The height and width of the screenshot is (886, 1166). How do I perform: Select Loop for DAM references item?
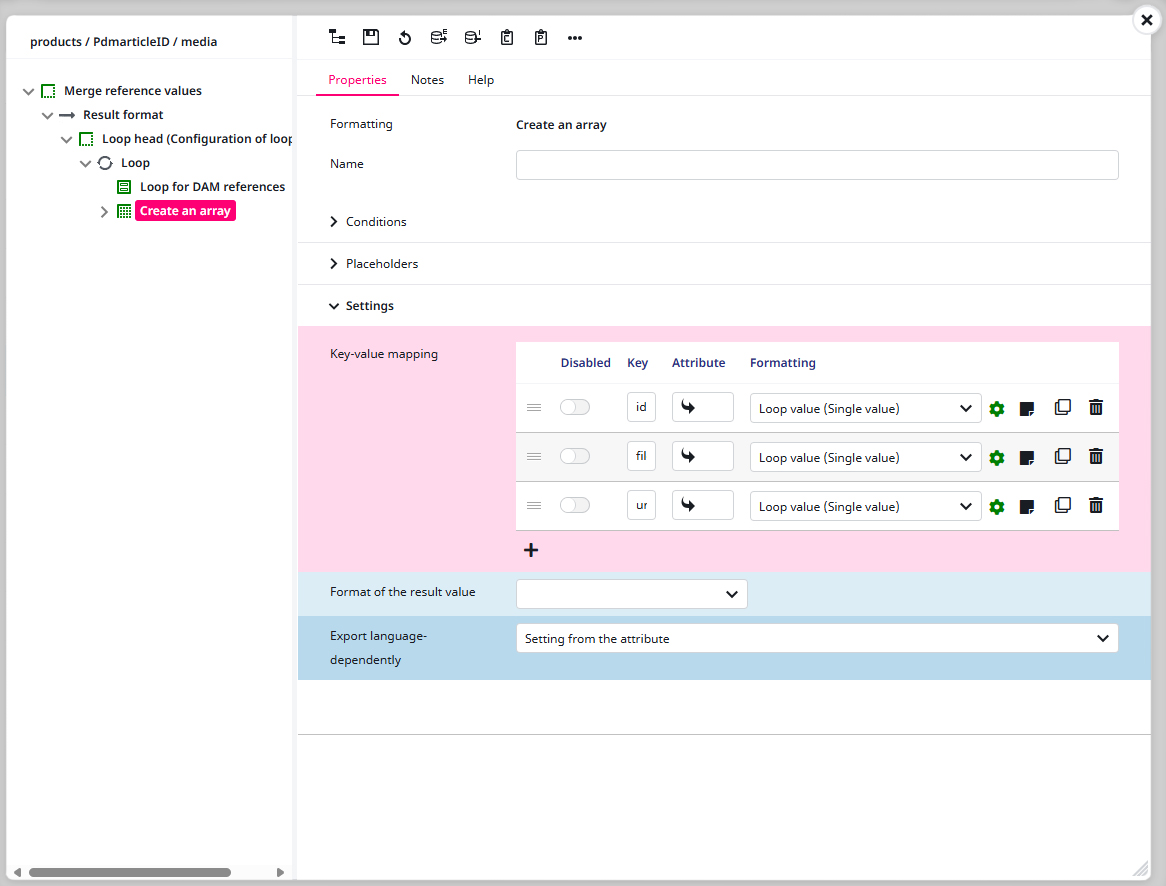[x=213, y=187]
